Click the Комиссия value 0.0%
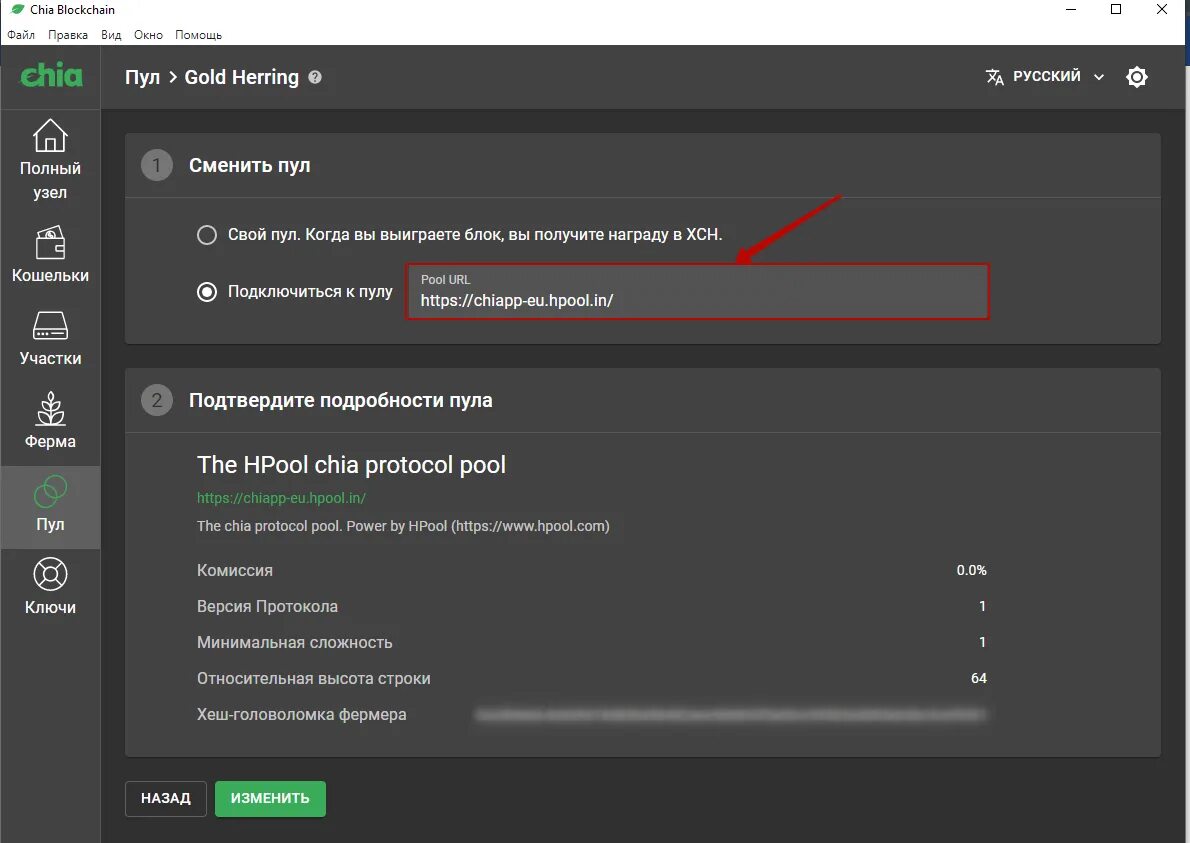 tap(971, 570)
